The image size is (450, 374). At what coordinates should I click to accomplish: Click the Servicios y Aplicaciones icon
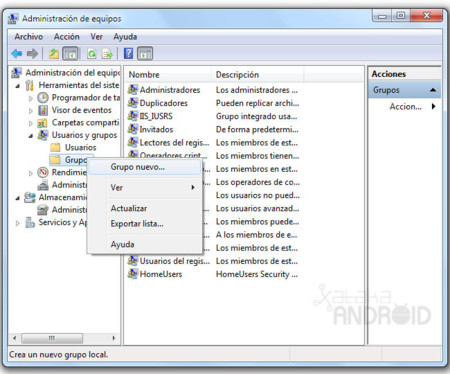pos(30,222)
